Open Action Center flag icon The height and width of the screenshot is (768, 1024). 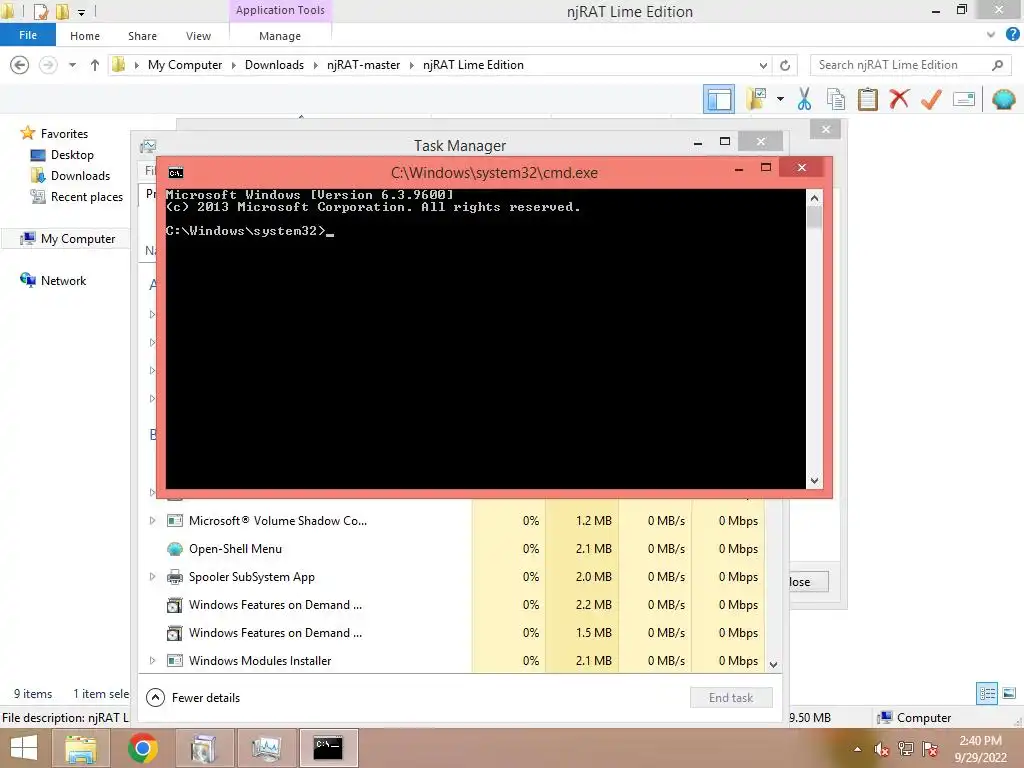tap(930, 749)
